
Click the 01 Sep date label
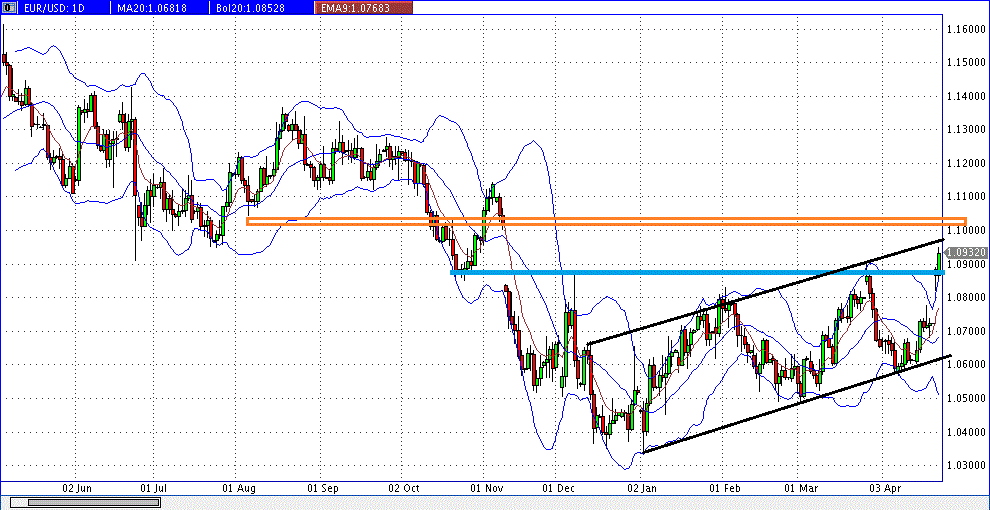(323, 488)
